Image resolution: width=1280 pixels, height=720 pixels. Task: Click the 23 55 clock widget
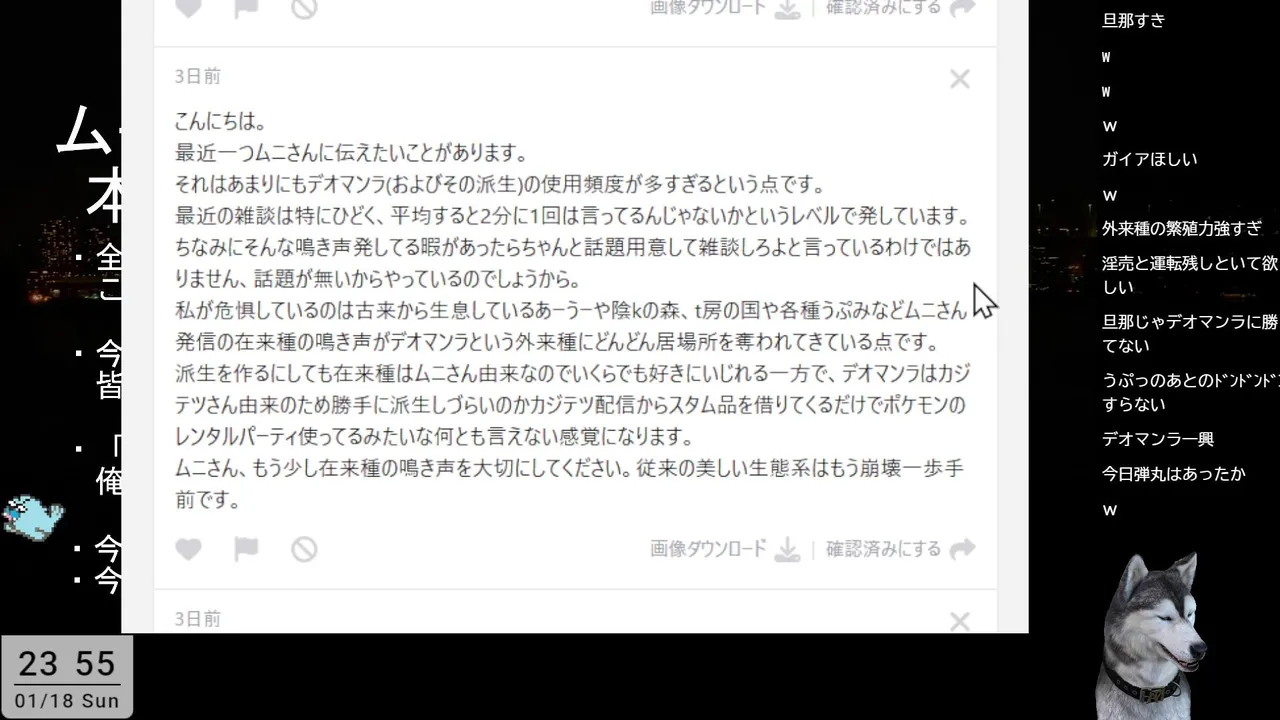(66, 676)
